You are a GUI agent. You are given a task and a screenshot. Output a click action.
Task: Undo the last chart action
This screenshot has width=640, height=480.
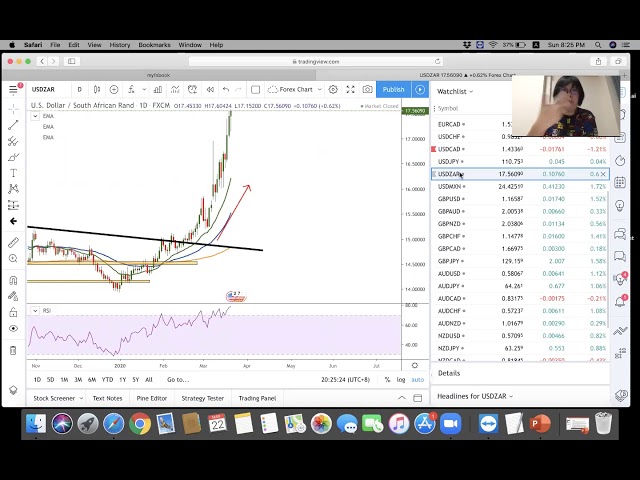coord(226,90)
